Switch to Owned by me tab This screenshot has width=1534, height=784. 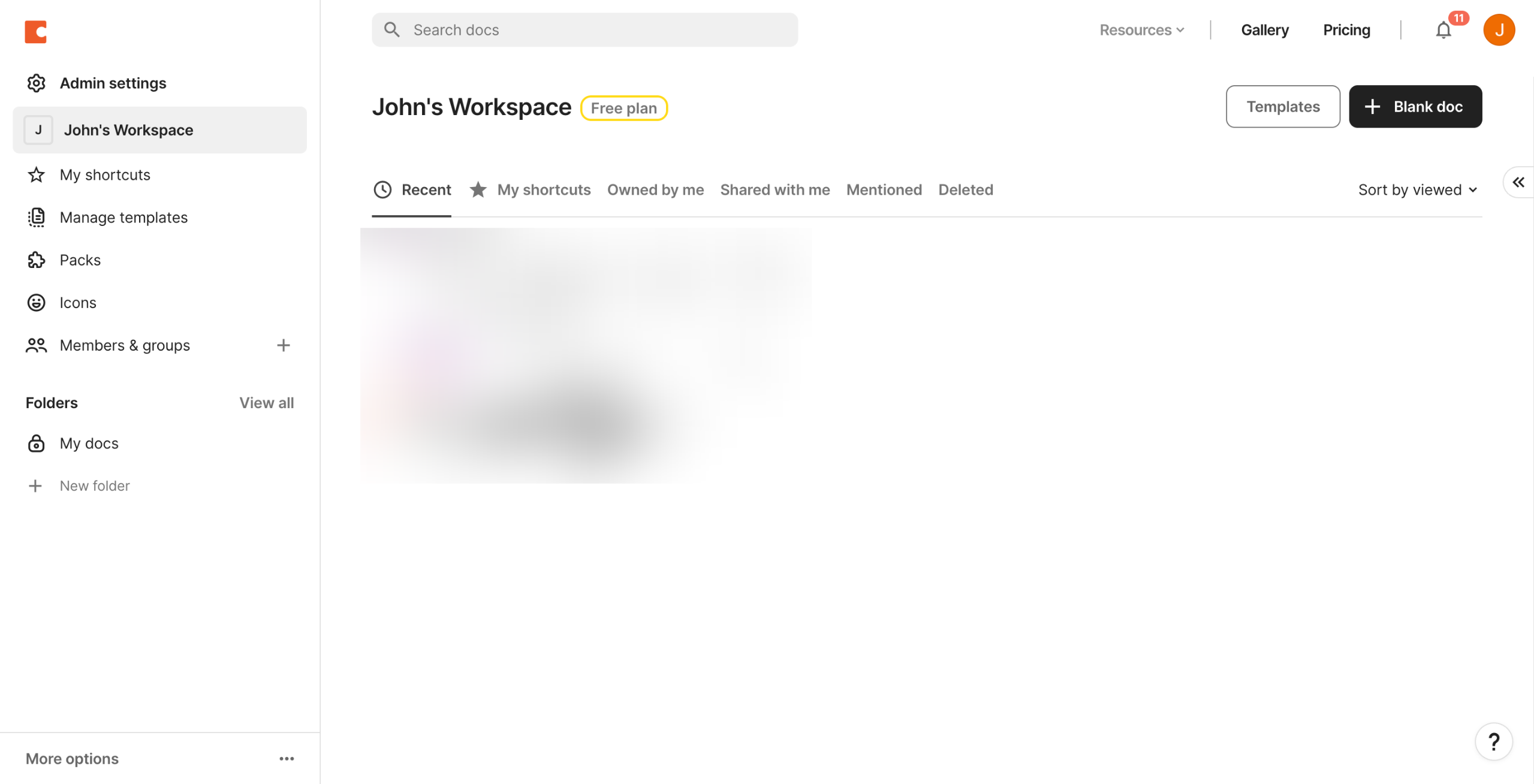point(655,190)
